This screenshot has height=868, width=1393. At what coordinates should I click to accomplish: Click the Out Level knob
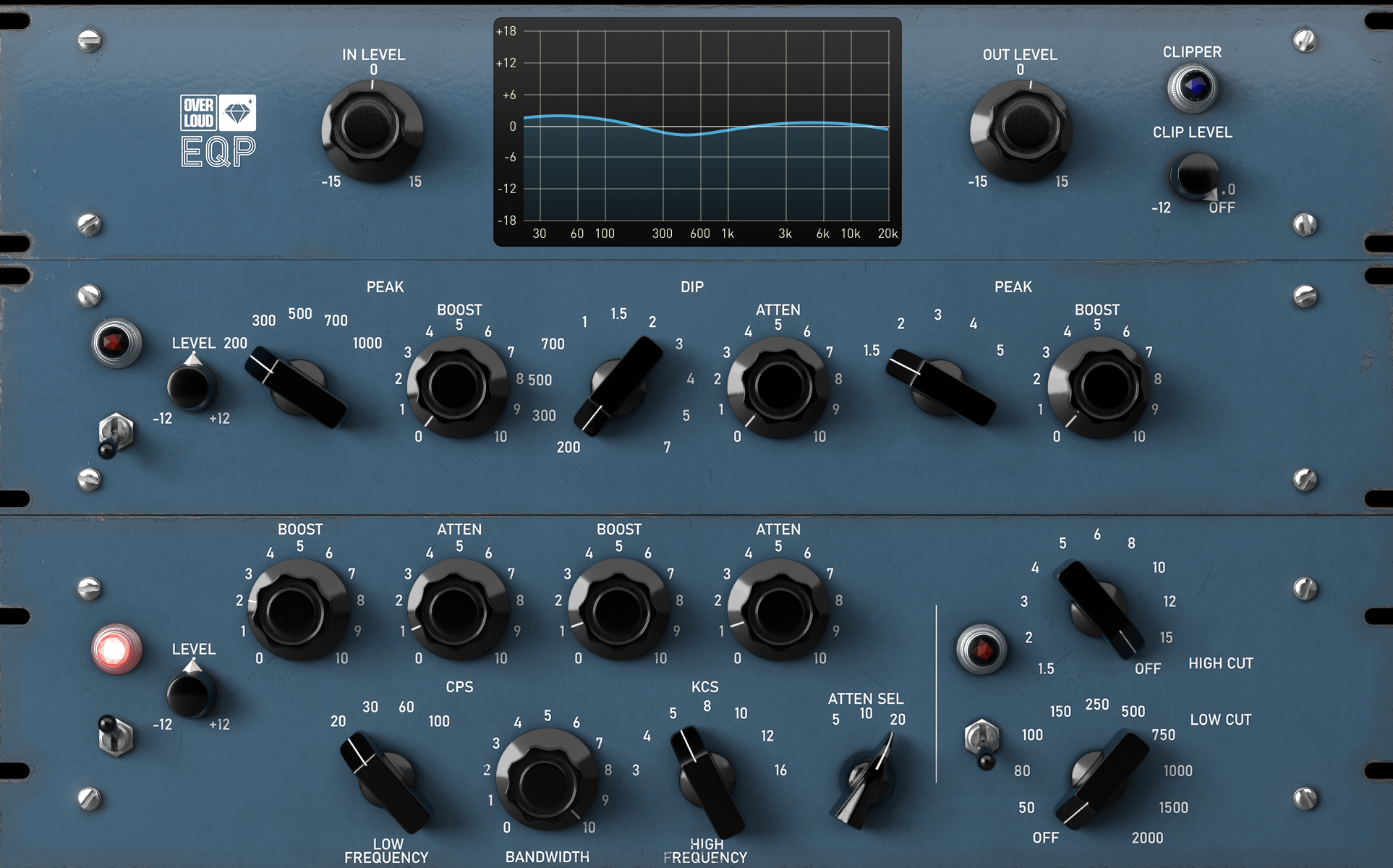coord(1021,129)
